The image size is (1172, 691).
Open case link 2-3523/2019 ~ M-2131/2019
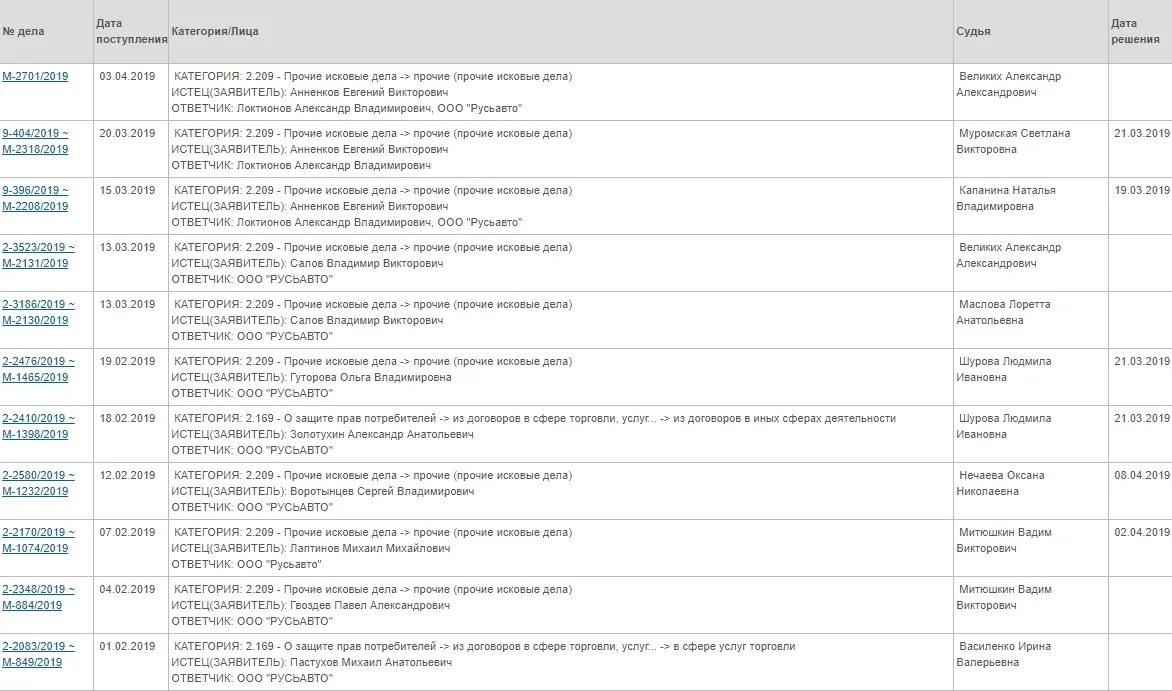38,255
